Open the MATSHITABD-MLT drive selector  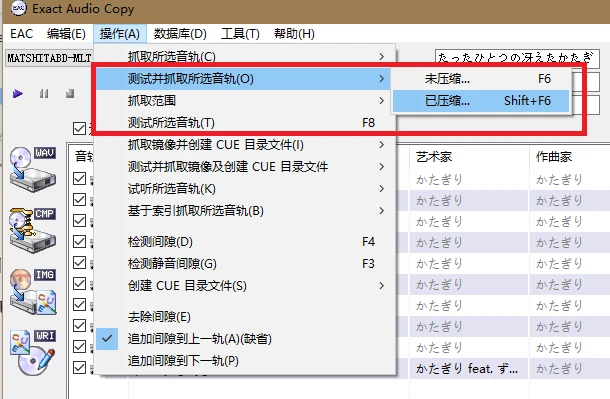click(49, 58)
